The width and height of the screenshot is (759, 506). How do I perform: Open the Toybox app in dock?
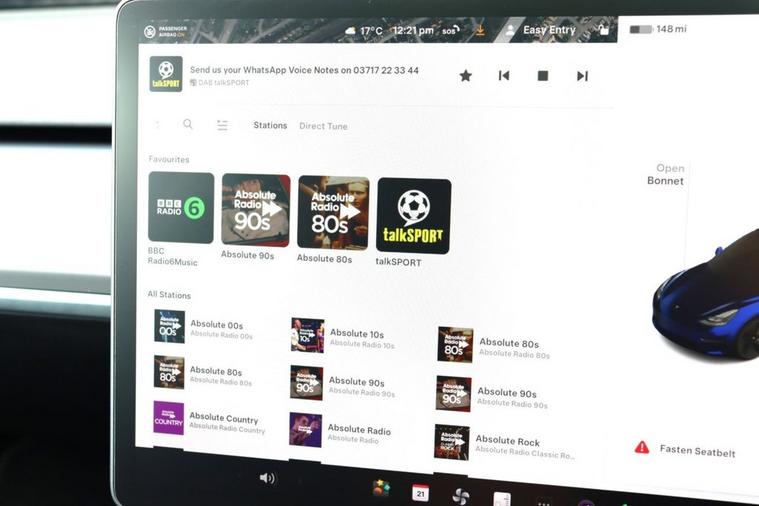[x=381, y=488]
